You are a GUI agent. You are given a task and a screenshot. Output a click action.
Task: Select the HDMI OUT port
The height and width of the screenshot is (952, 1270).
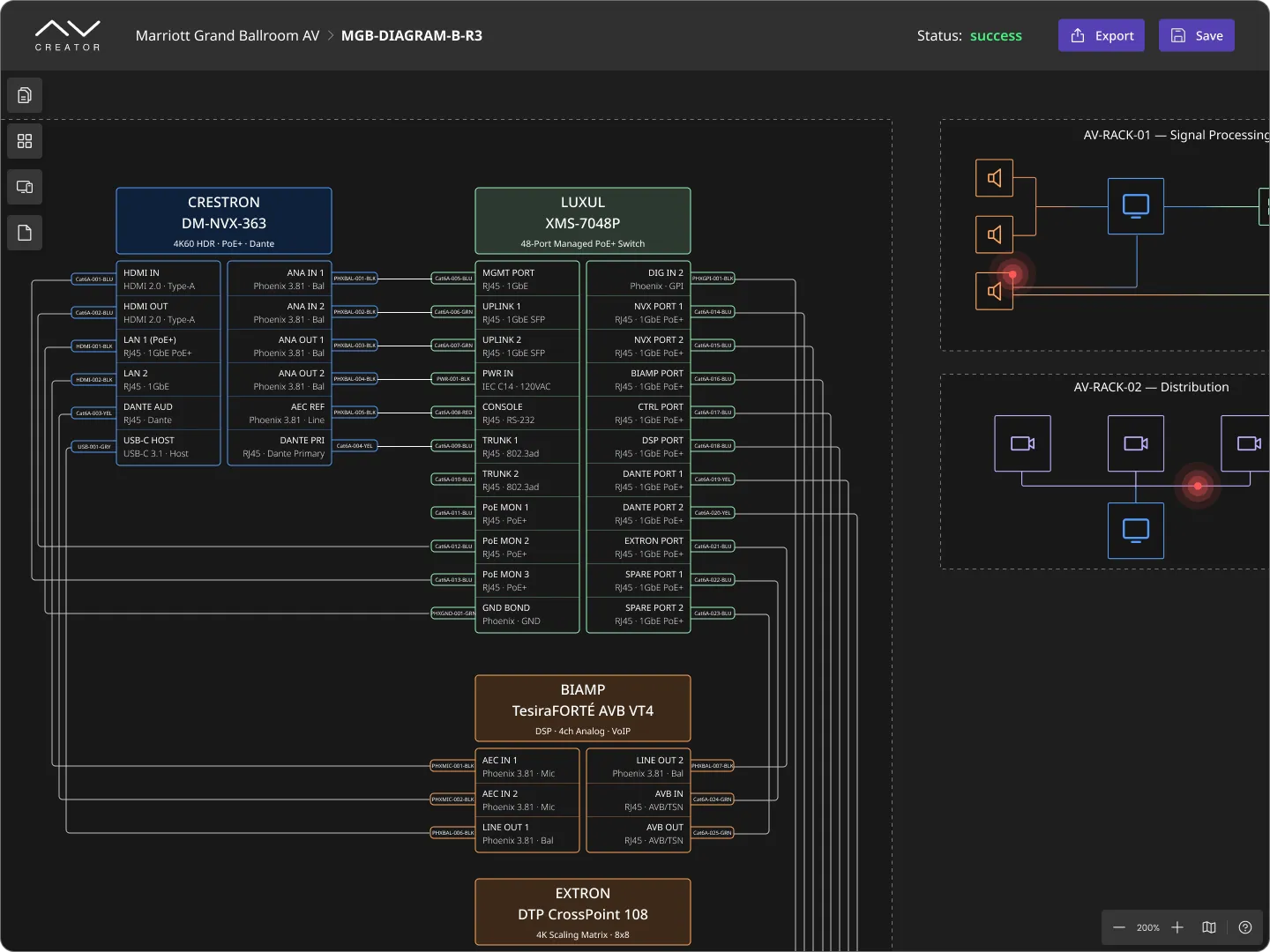point(168,312)
